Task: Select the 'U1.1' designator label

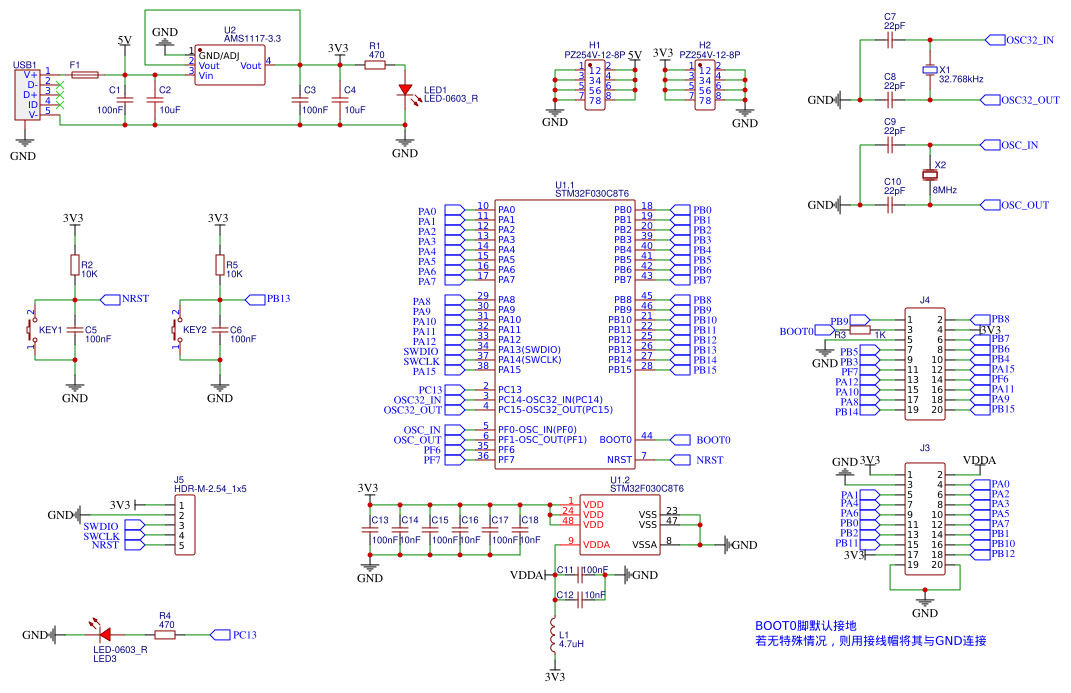Action: [565, 185]
